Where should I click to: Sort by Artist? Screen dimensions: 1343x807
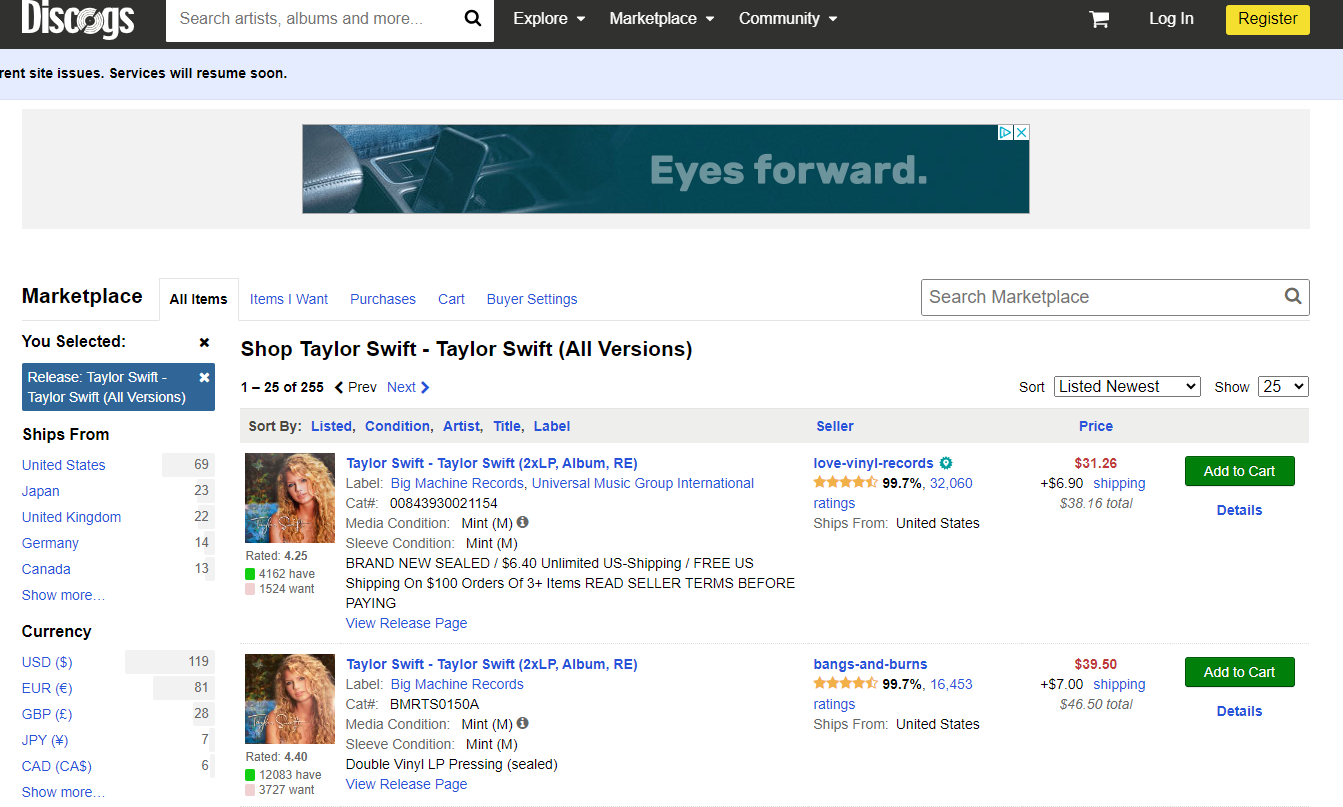click(x=461, y=426)
